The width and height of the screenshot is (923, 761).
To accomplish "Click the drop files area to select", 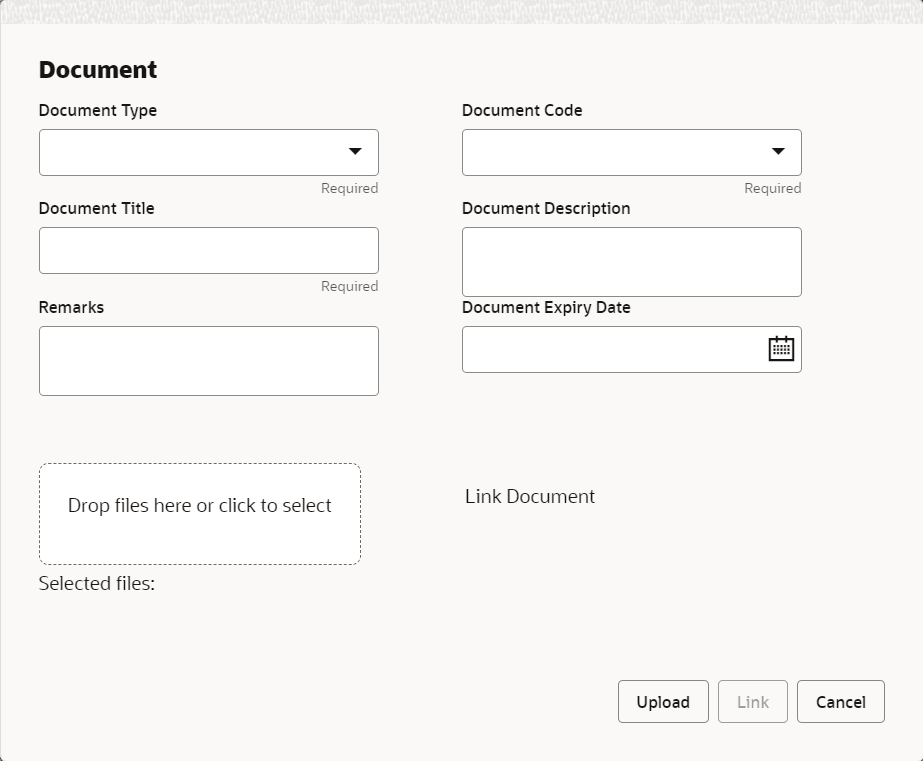I will coord(200,514).
